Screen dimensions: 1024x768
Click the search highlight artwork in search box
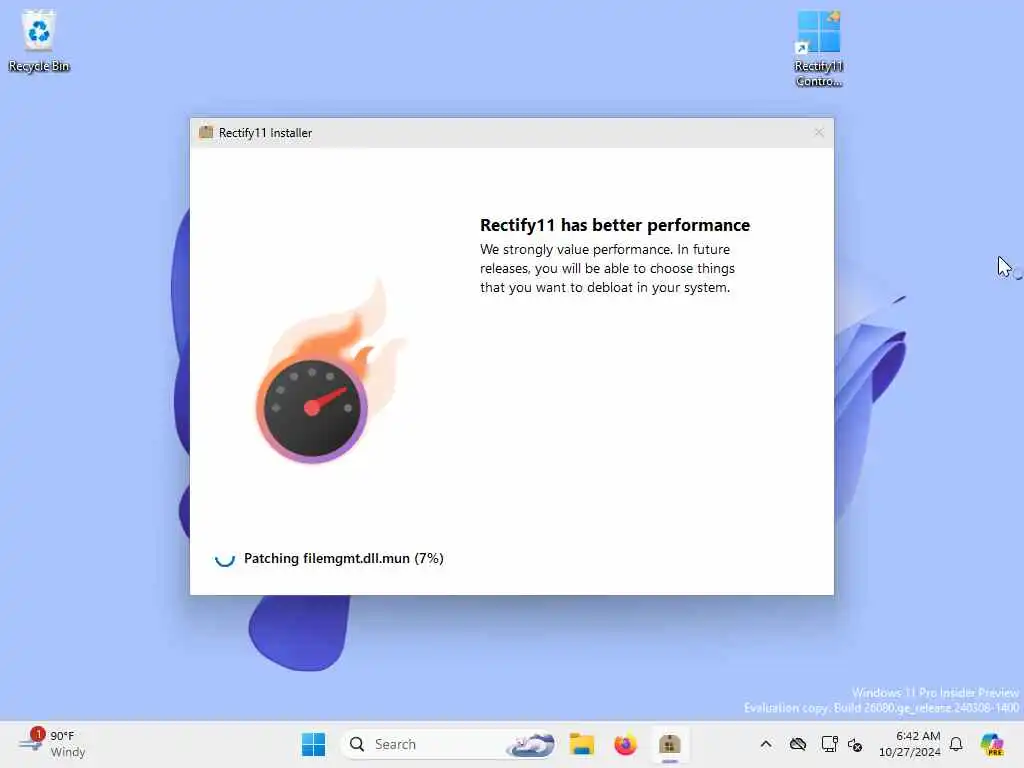click(532, 744)
